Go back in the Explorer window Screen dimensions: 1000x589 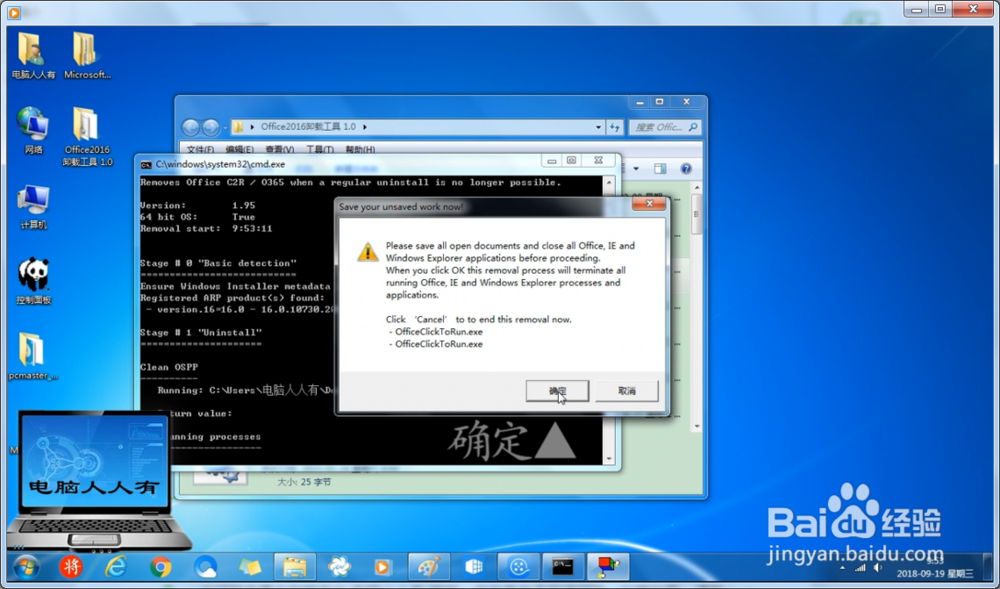pos(191,127)
